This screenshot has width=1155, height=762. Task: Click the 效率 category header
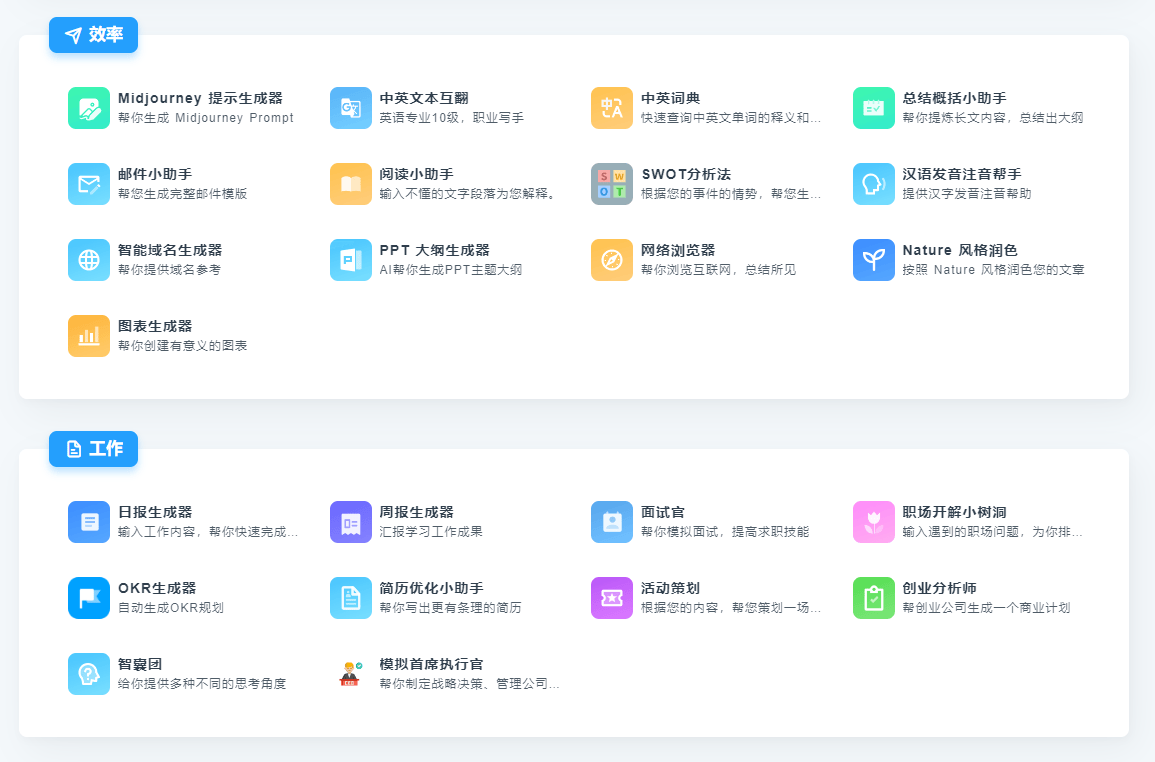click(93, 34)
